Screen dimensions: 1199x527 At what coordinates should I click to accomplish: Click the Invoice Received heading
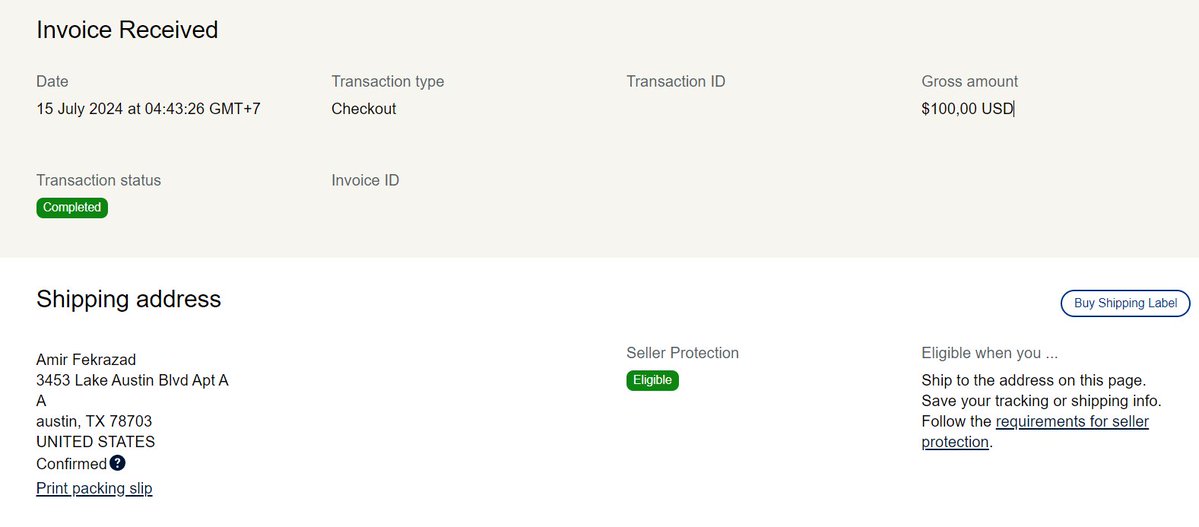click(x=127, y=30)
